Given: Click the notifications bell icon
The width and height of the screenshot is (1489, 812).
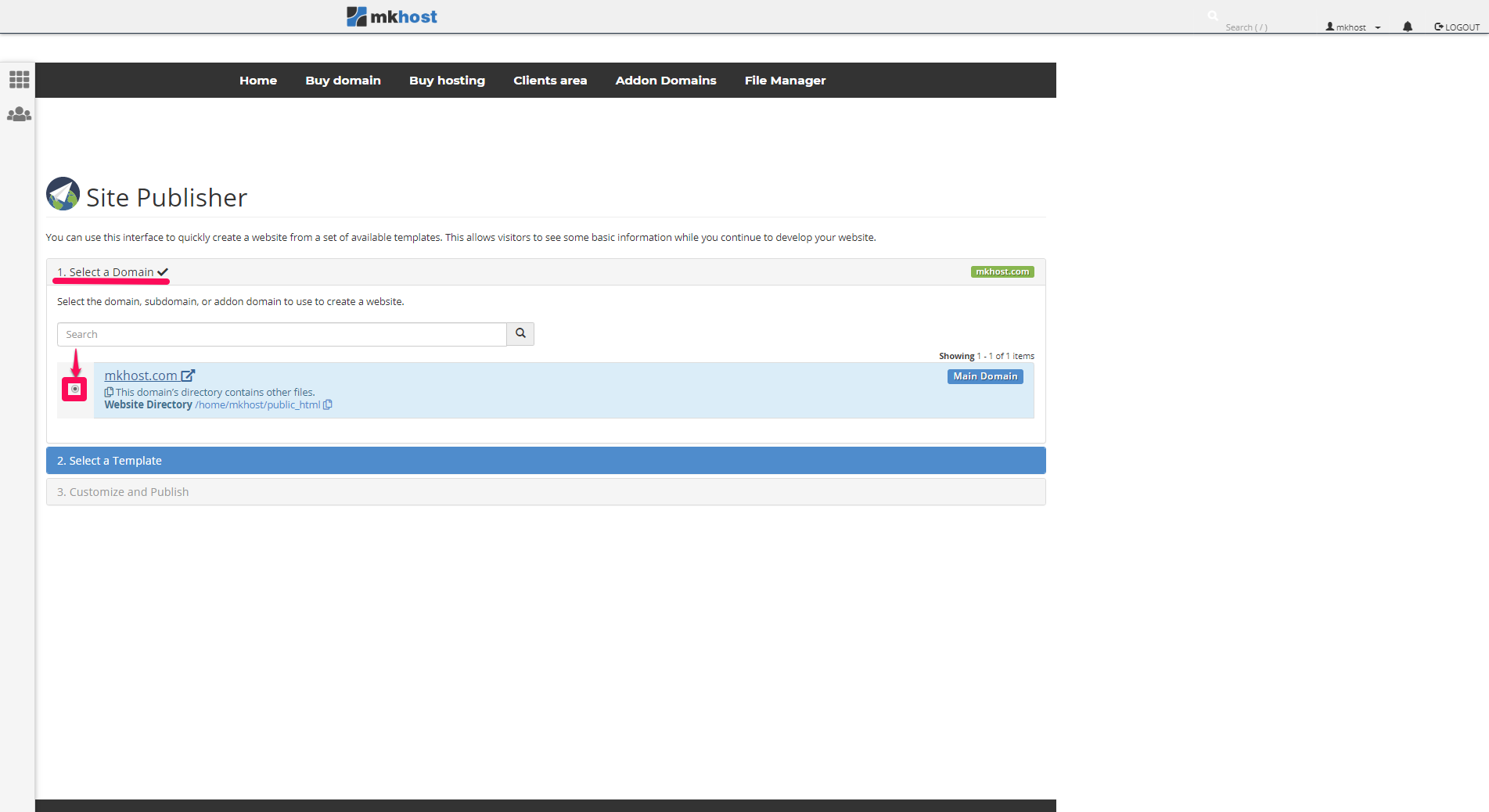Looking at the screenshot, I should [x=1408, y=27].
